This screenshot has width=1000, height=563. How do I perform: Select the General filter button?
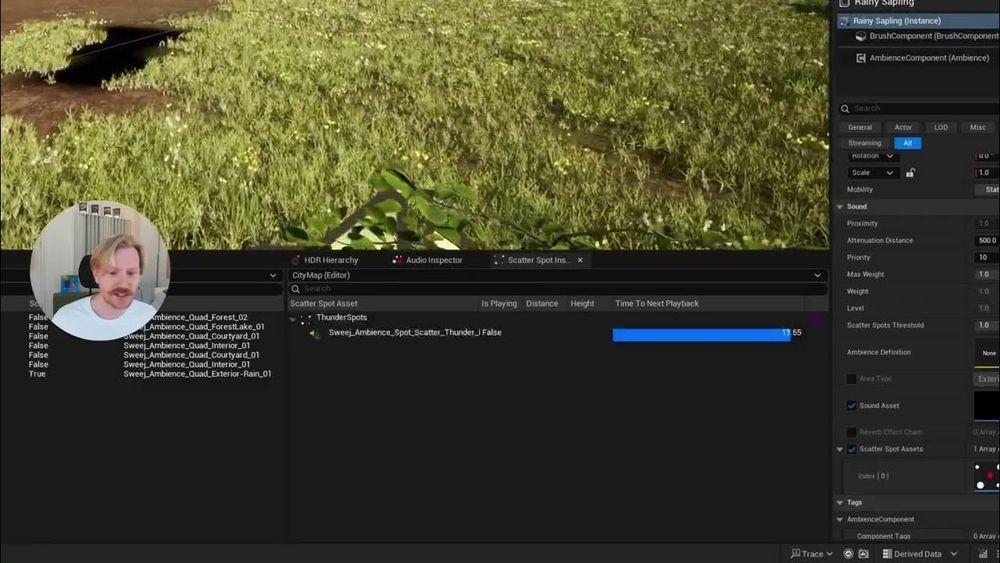(x=860, y=128)
